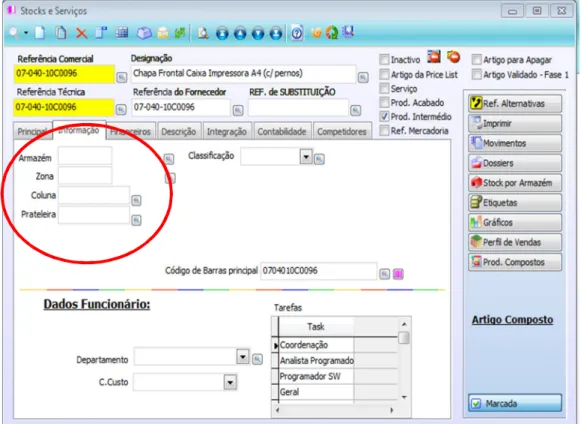Open the Contabilidade tab
This screenshot has width=581, height=424.
pos(282,132)
